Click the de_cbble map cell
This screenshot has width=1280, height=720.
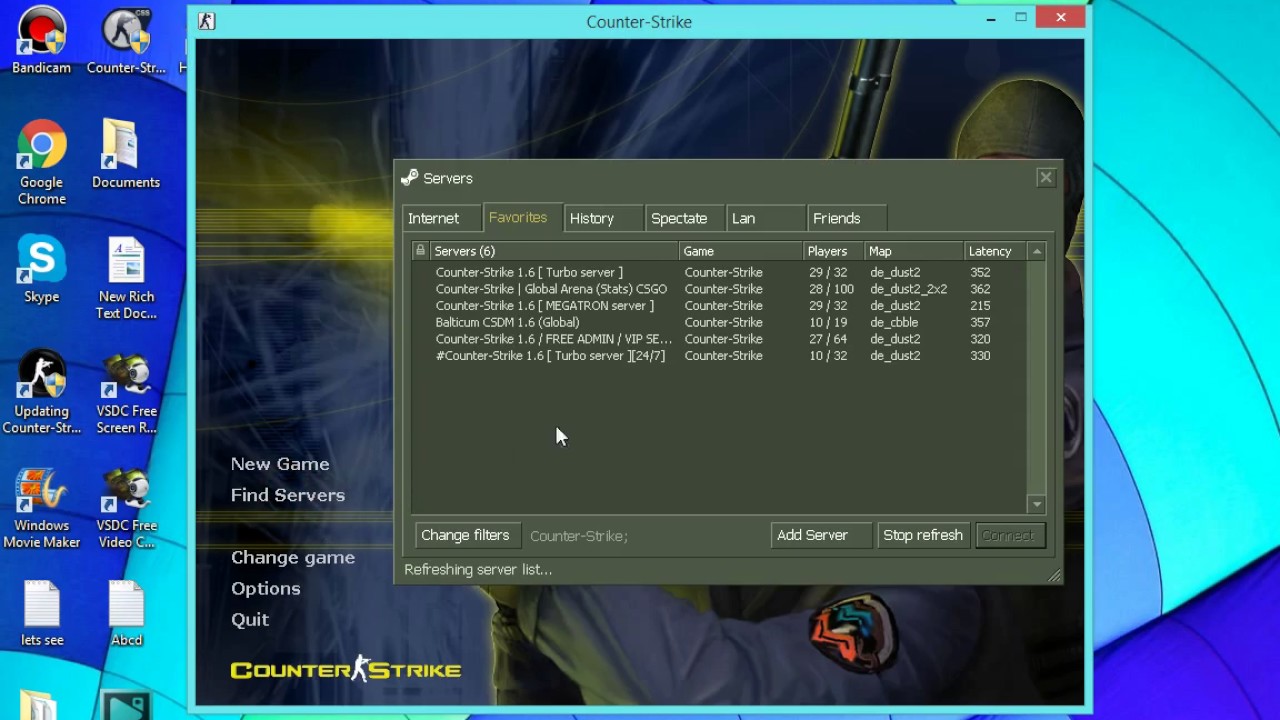click(894, 322)
